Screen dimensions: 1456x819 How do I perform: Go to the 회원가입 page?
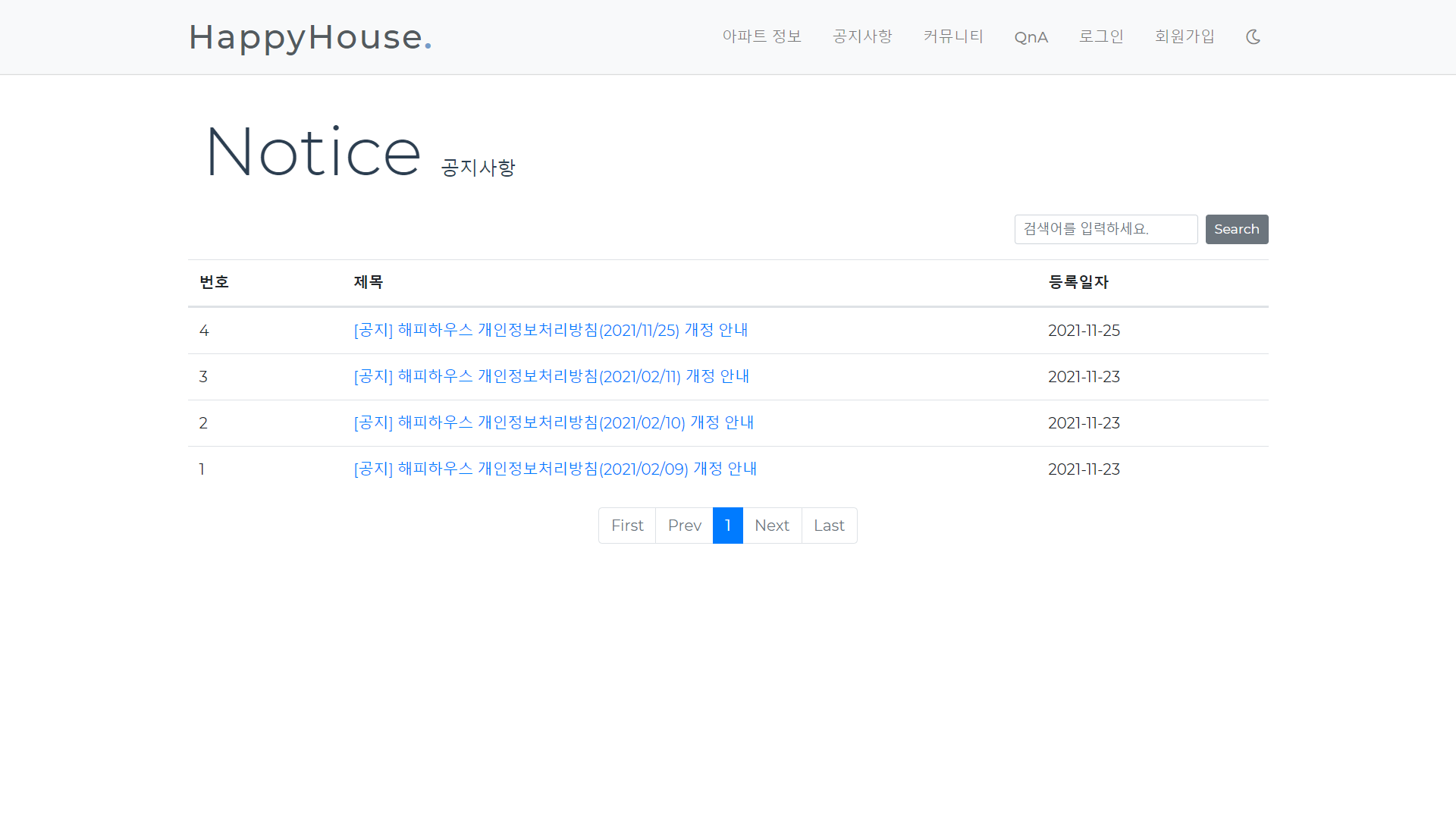tap(1185, 36)
